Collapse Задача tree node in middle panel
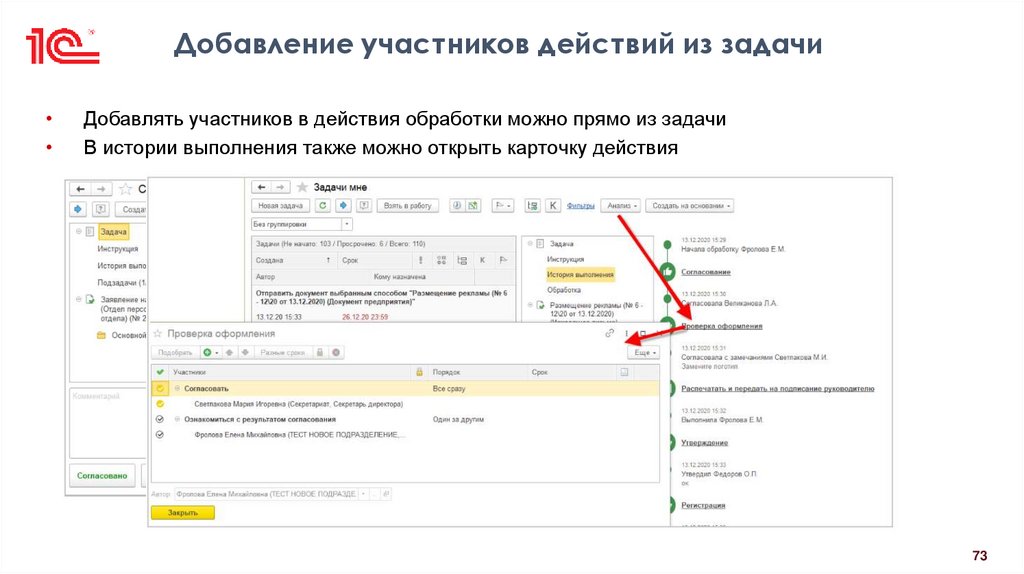This screenshot has width=1024, height=574. (x=531, y=244)
